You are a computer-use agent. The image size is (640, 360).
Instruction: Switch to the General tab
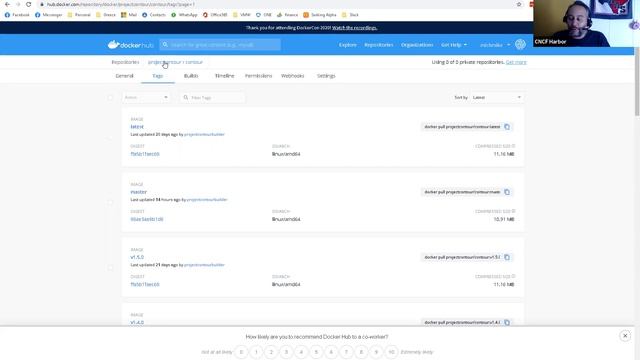(x=124, y=76)
